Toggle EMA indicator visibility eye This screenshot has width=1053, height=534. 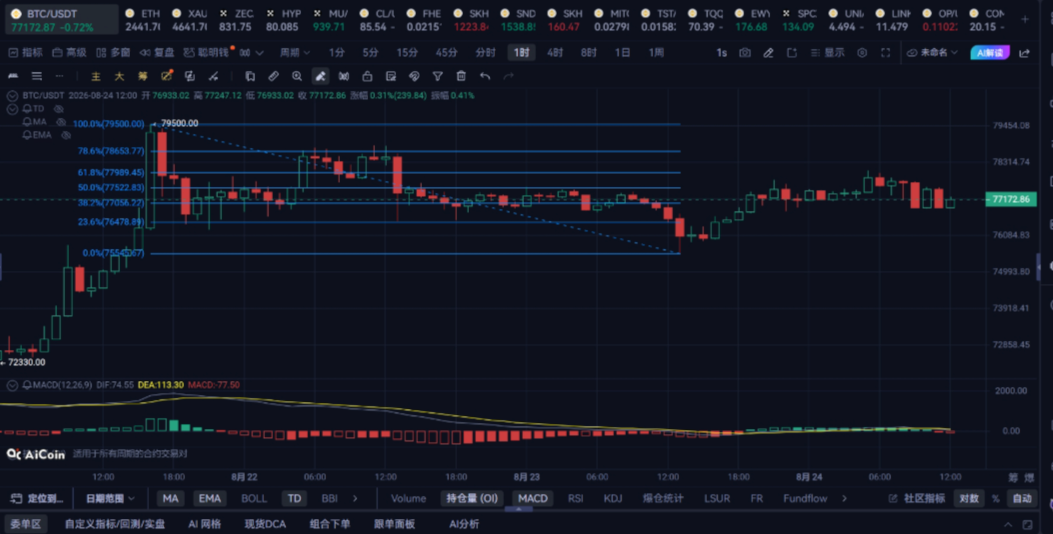point(66,135)
